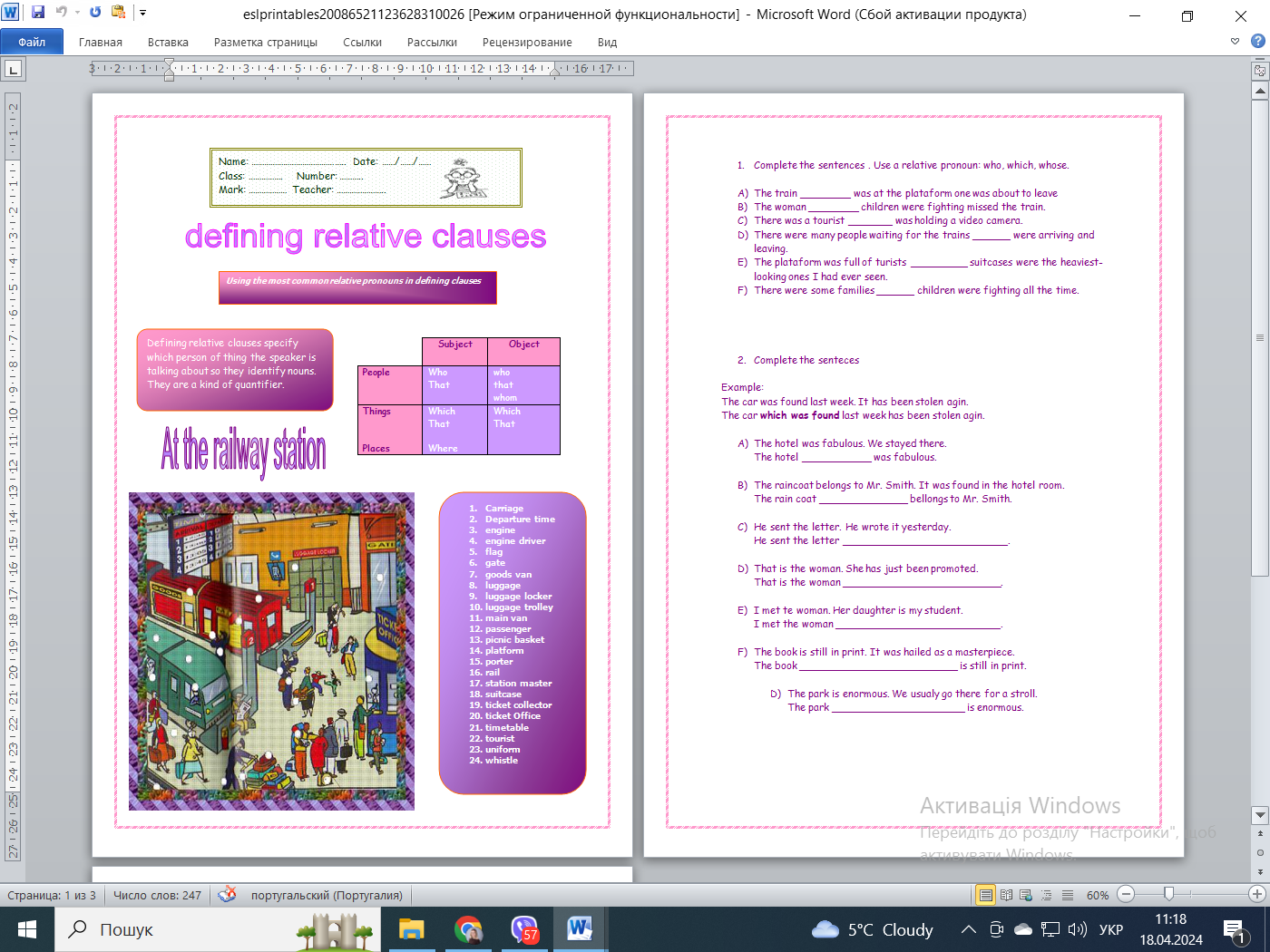This screenshot has width=1270, height=952.
Task: Open the Undo history dropdown arrow
Action: (x=77, y=13)
